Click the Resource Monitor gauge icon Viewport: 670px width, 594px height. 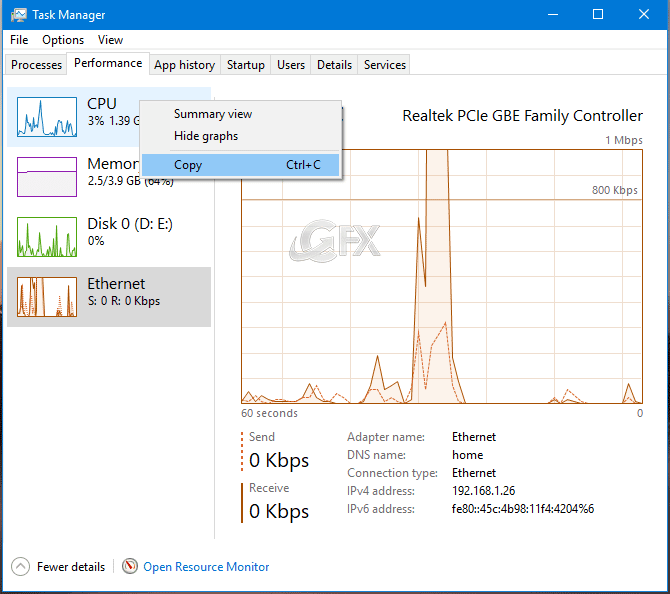coord(130,566)
